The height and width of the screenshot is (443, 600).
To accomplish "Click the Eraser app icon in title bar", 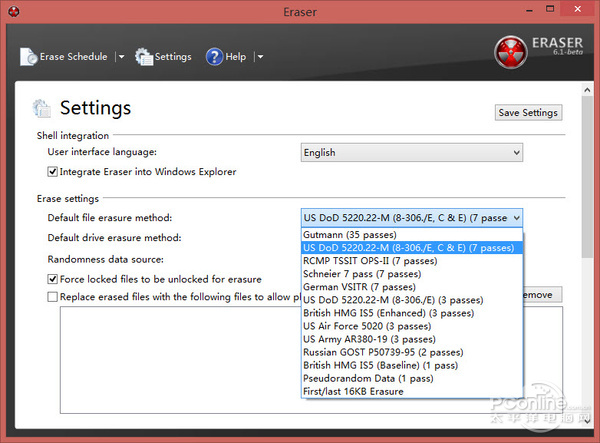I will pyautogui.click(x=13, y=11).
